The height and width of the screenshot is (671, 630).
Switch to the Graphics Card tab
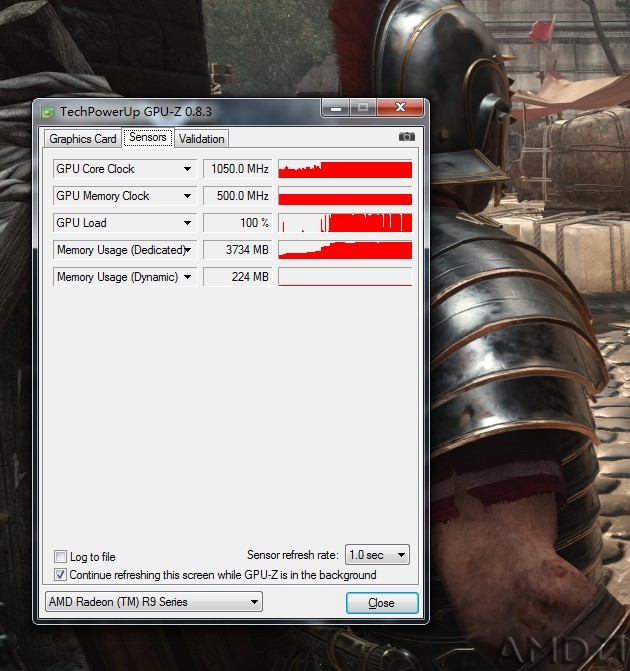click(83, 139)
